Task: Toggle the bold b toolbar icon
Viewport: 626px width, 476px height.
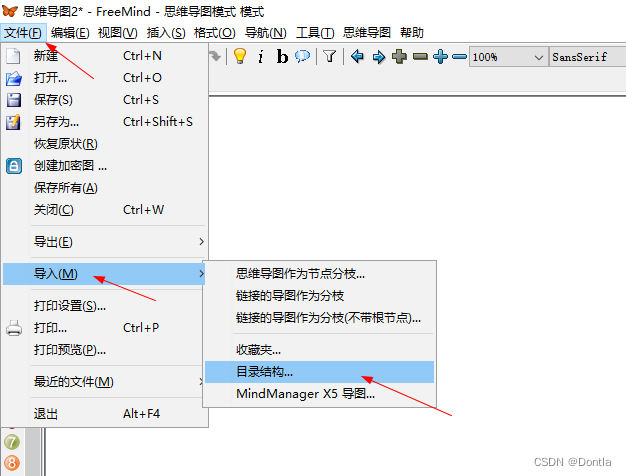Action: tap(282, 57)
